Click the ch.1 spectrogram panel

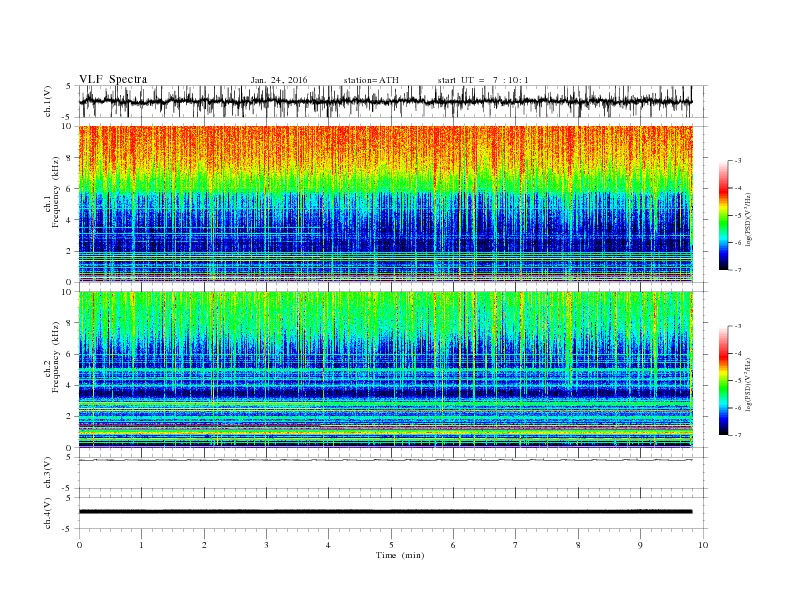pos(386,204)
